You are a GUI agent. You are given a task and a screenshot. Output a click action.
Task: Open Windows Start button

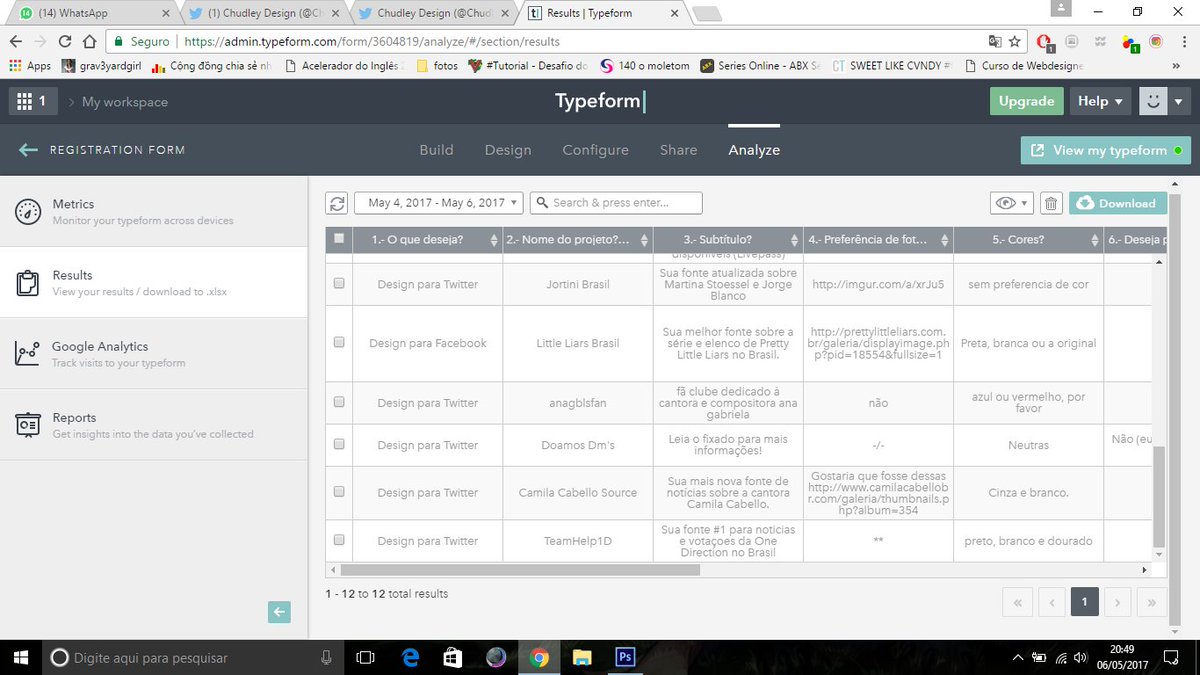coord(22,657)
